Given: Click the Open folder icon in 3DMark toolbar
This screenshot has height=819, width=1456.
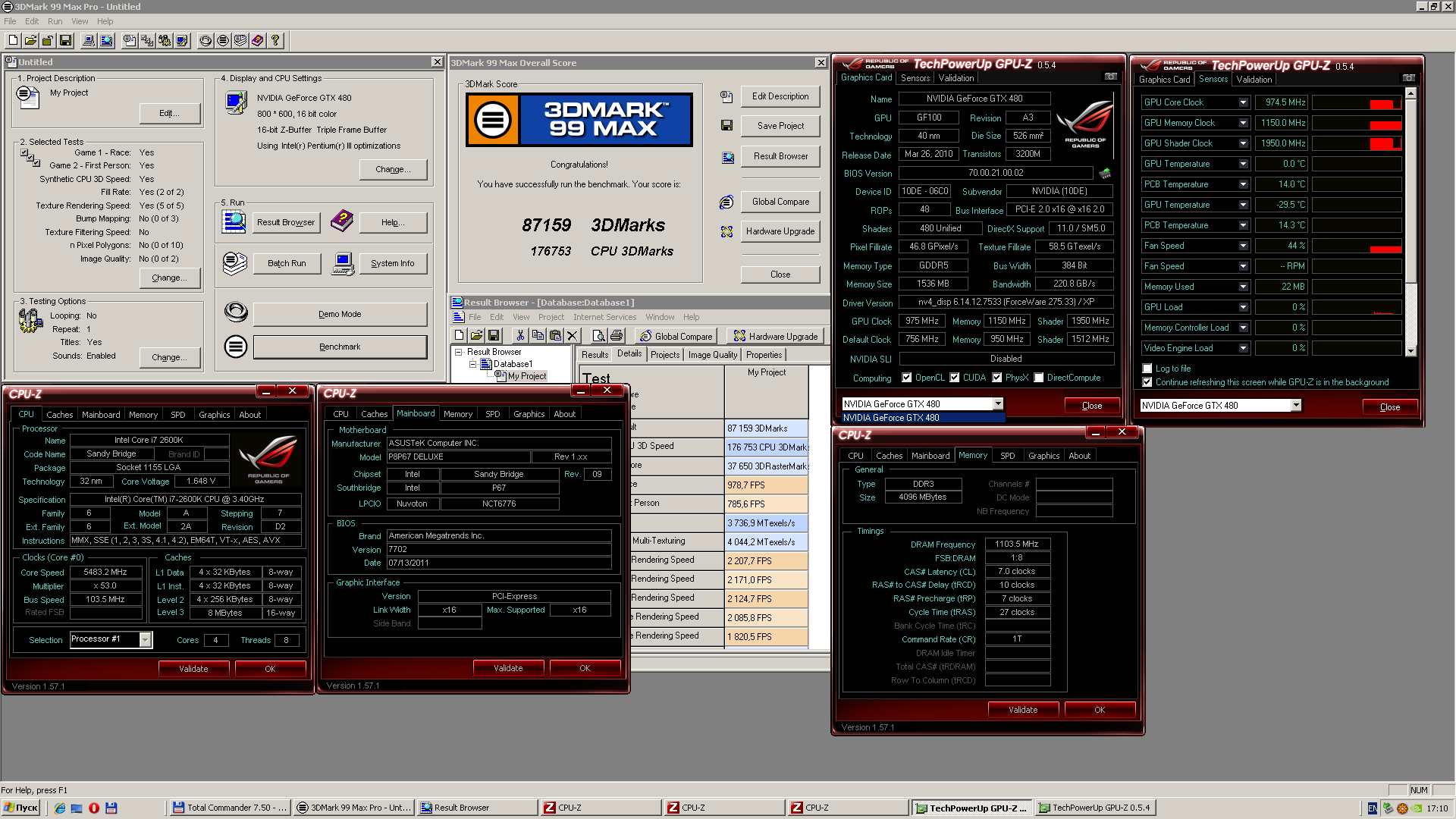Looking at the screenshot, I should [x=30, y=41].
